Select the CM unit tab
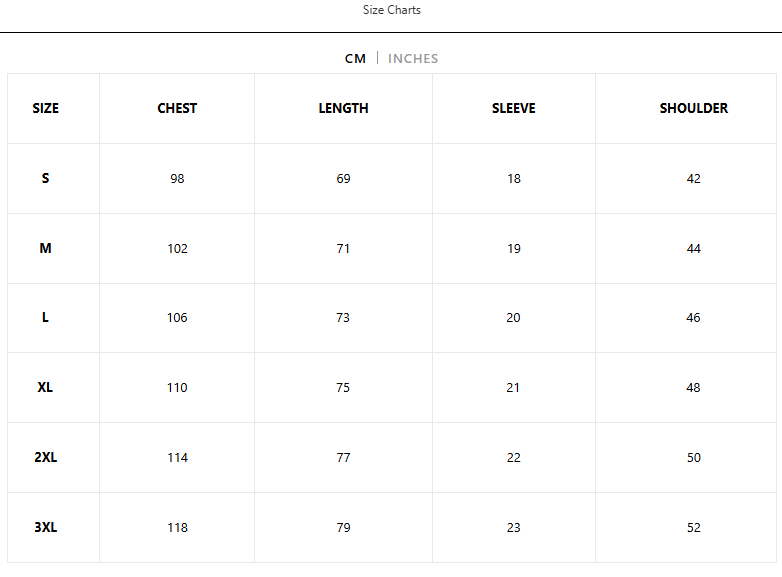The height and width of the screenshot is (577, 782). point(355,58)
